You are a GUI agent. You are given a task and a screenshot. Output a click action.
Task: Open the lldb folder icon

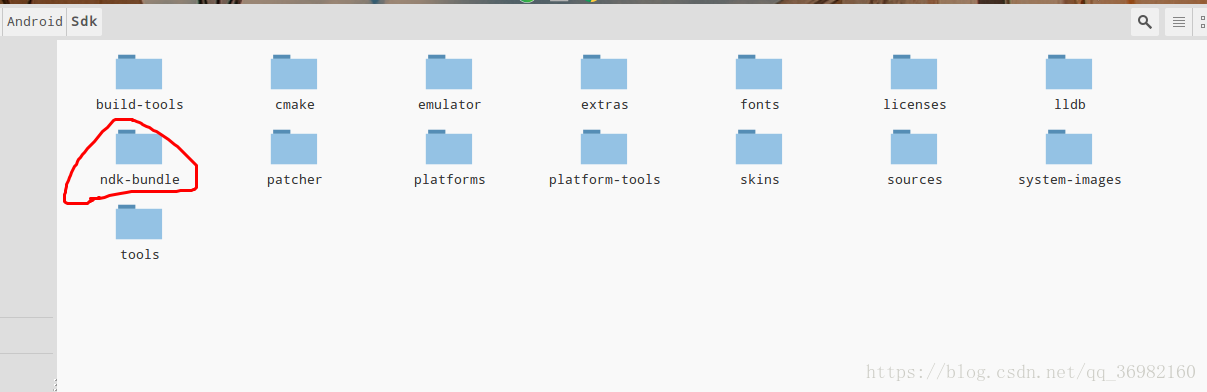pos(1069,72)
